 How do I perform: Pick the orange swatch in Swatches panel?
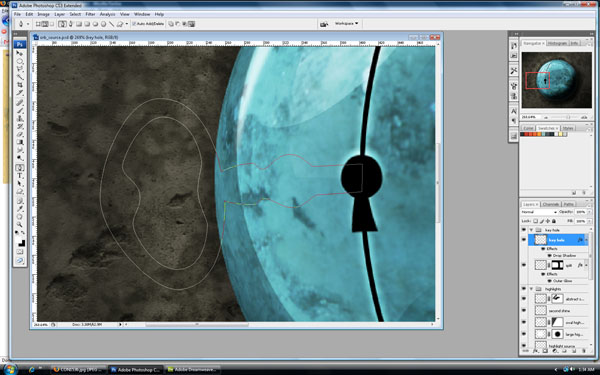[539, 134]
